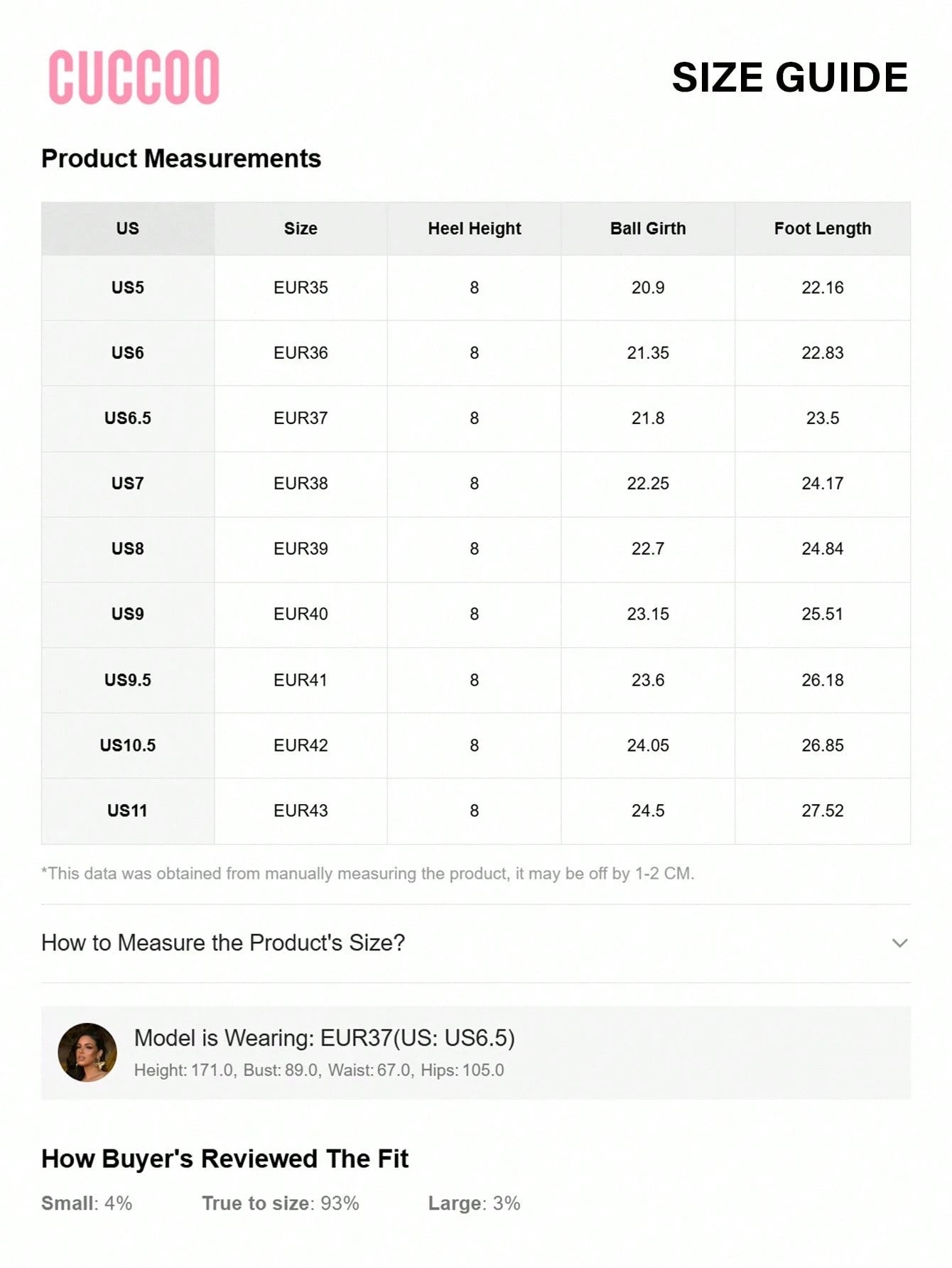
Task: Open How to Measure the Product's Size
Action: [223, 943]
